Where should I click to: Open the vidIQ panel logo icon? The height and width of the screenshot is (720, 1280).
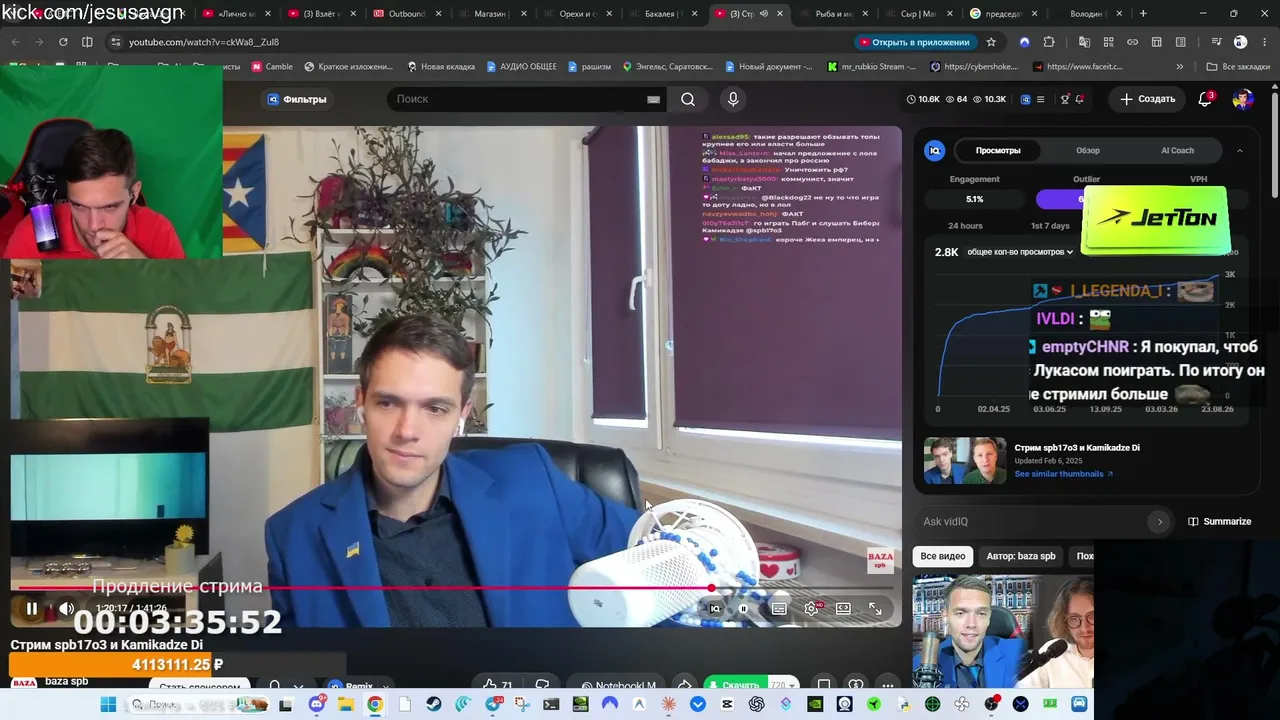pyautogui.click(x=935, y=150)
